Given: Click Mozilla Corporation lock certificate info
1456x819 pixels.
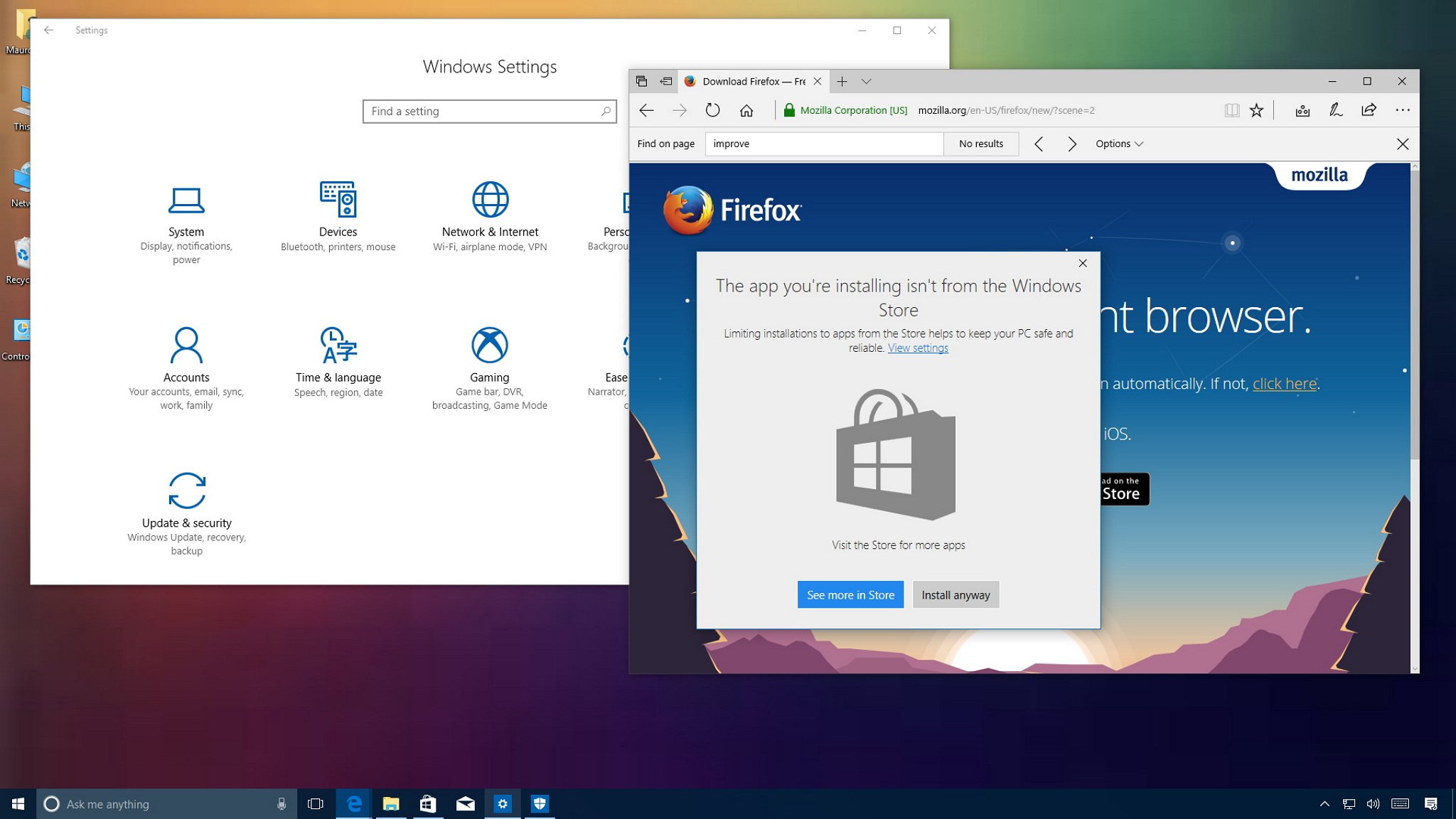Looking at the screenshot, I should tap(845, 110).
